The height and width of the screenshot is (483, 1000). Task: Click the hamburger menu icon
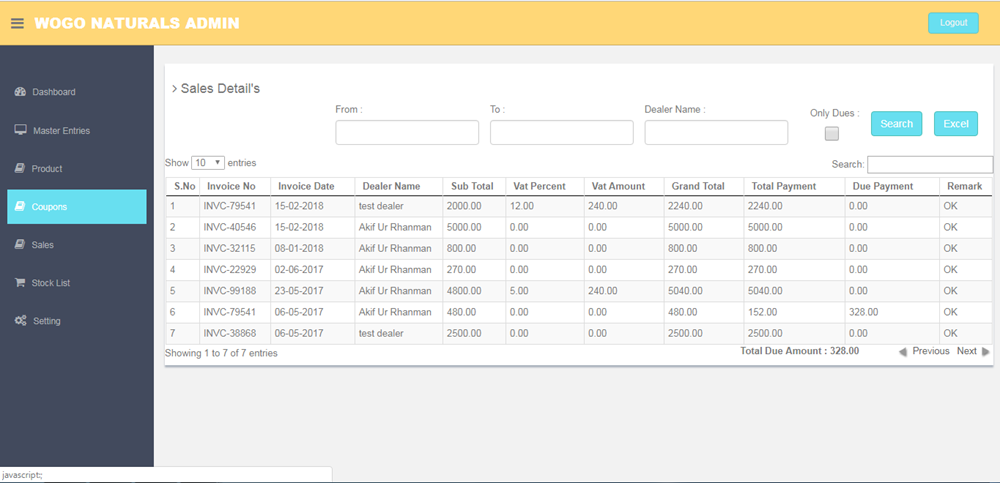point(17,23)
